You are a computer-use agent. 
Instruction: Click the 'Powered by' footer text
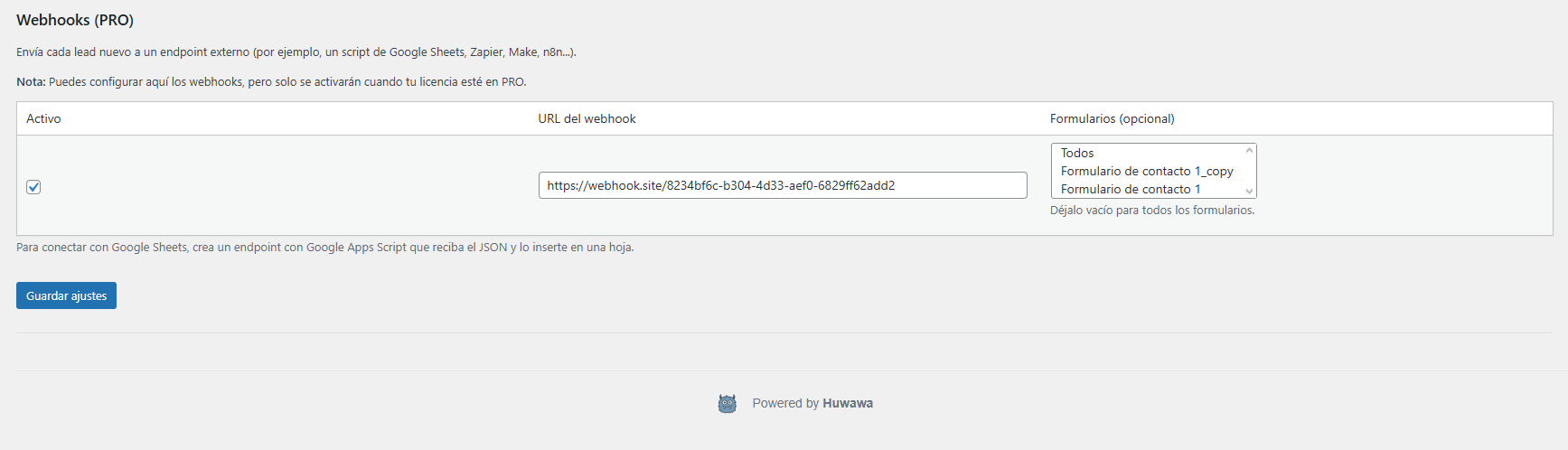[x=784, y=404]
